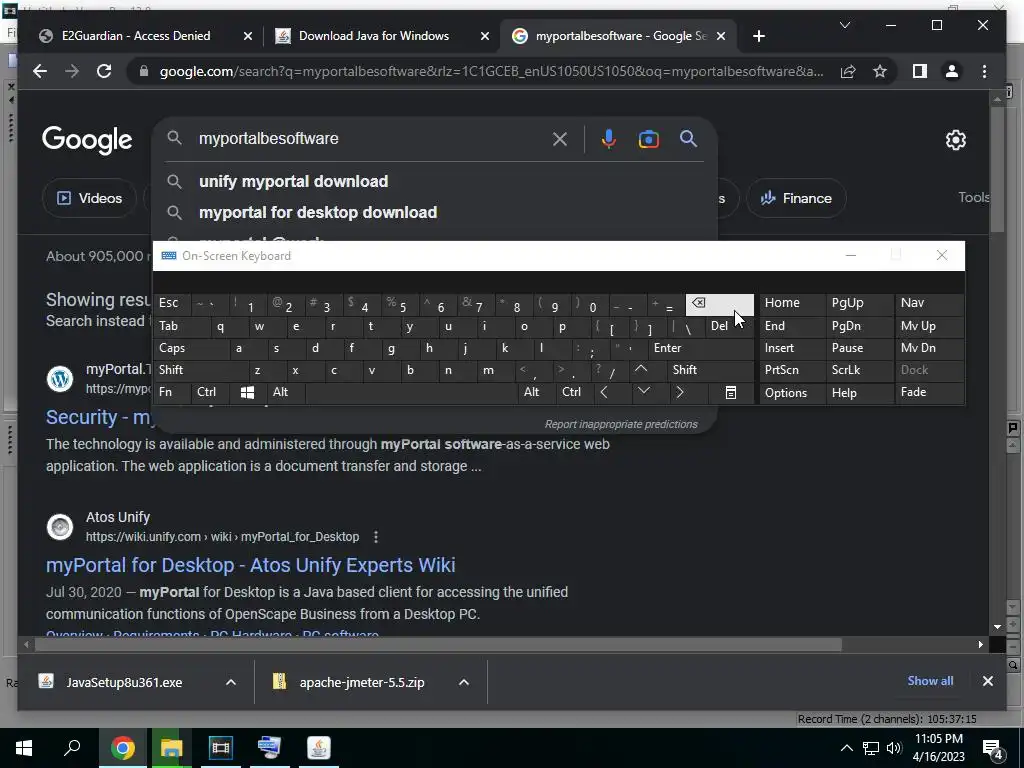The height and width of the screenshot is (768, 1024).
Task: Click the Enter key on On-Screen Keyboard
Action: (x=701, y=348)
